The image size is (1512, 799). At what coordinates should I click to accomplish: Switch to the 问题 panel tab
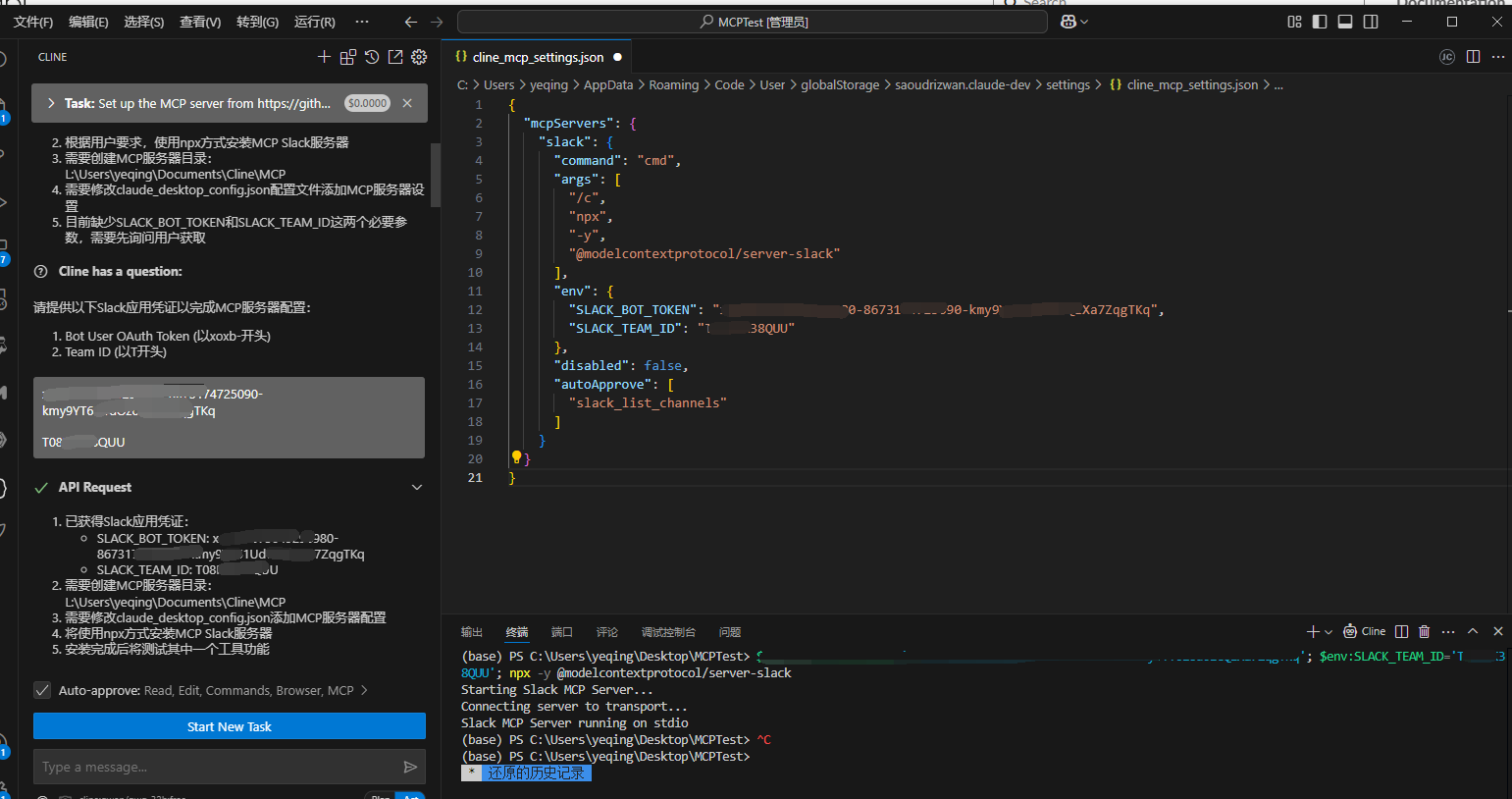[730, 632]
